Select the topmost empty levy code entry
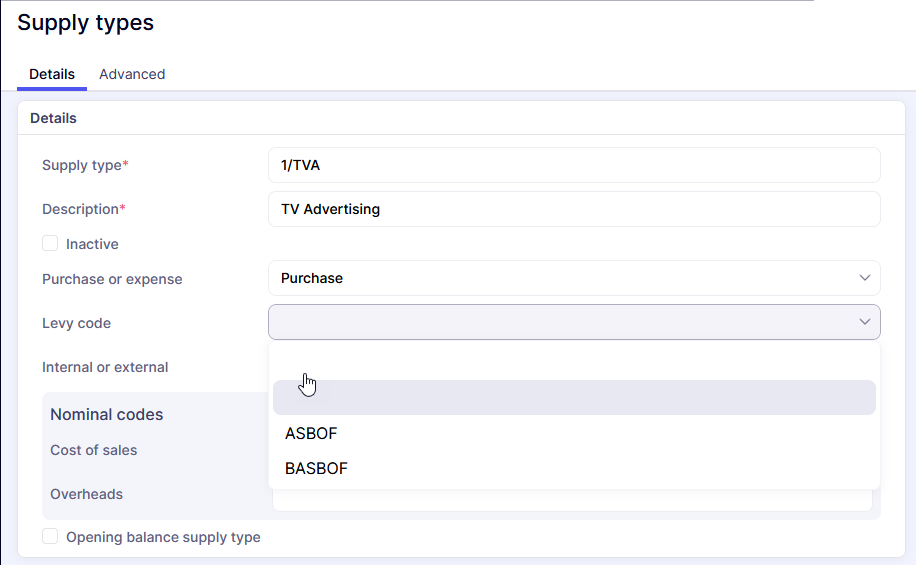916x565 pixels. (574, 362)
